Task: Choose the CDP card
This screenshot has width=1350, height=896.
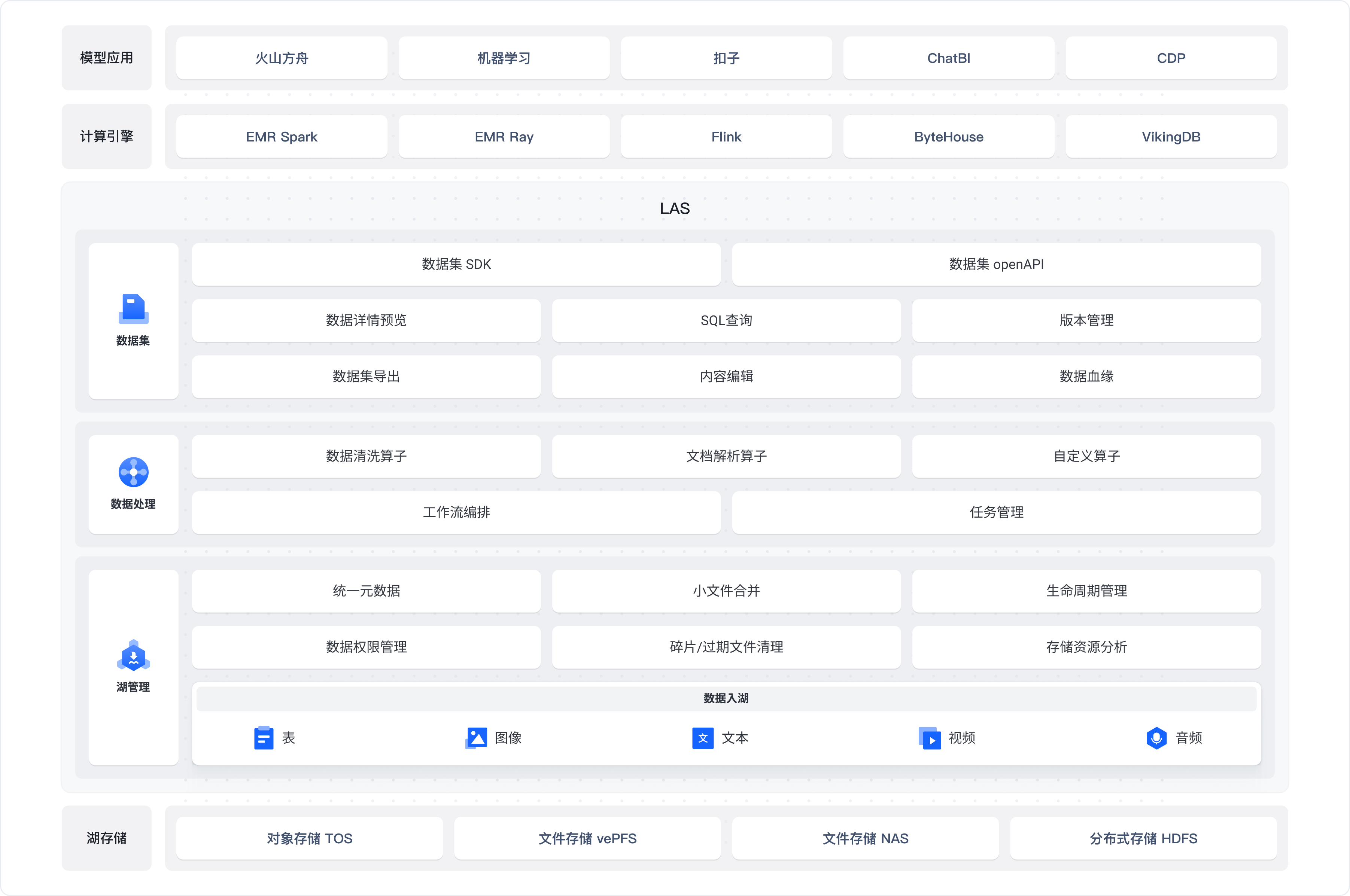Action: [x=1171, y=58]
